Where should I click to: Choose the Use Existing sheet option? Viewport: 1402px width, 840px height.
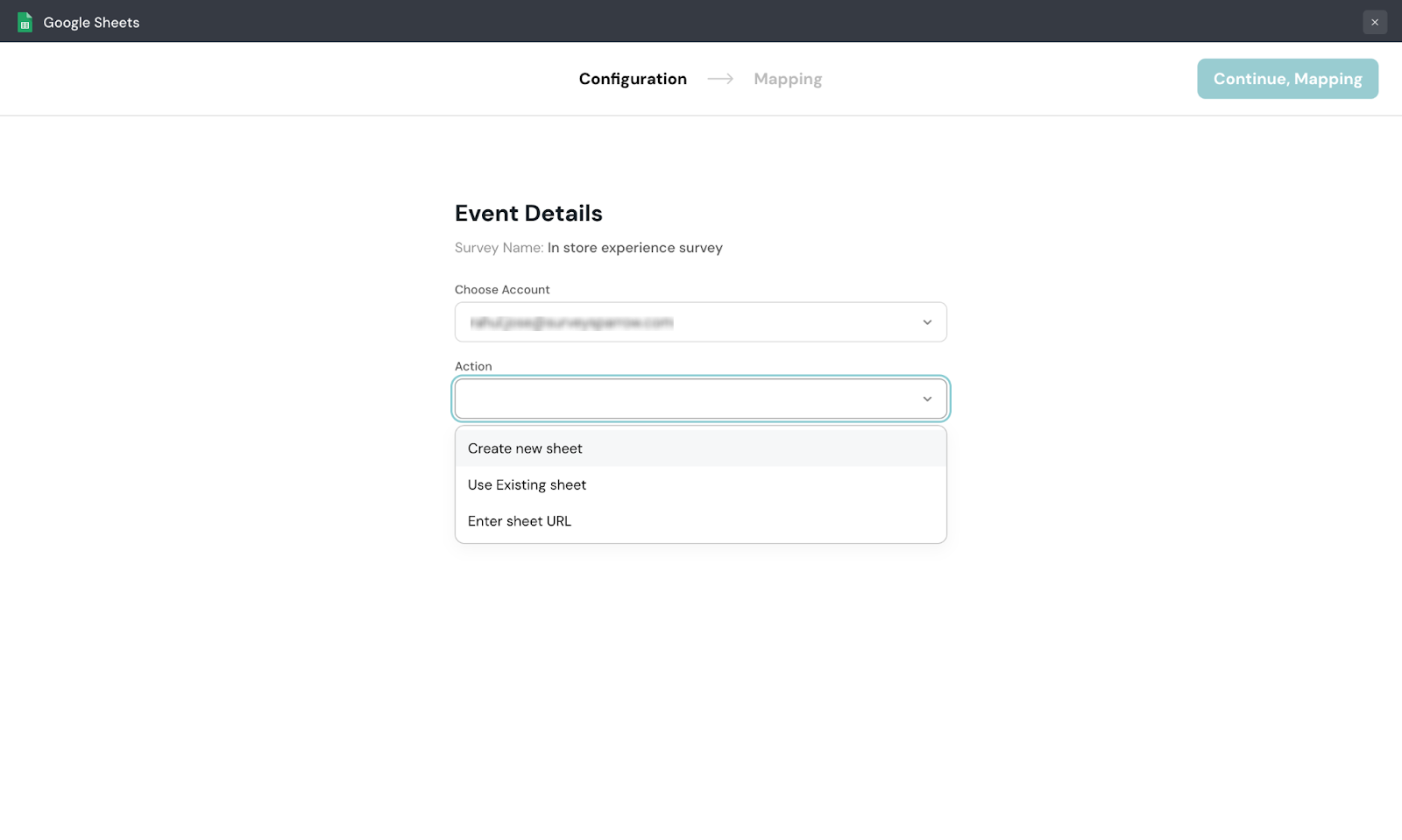[527, 485]
